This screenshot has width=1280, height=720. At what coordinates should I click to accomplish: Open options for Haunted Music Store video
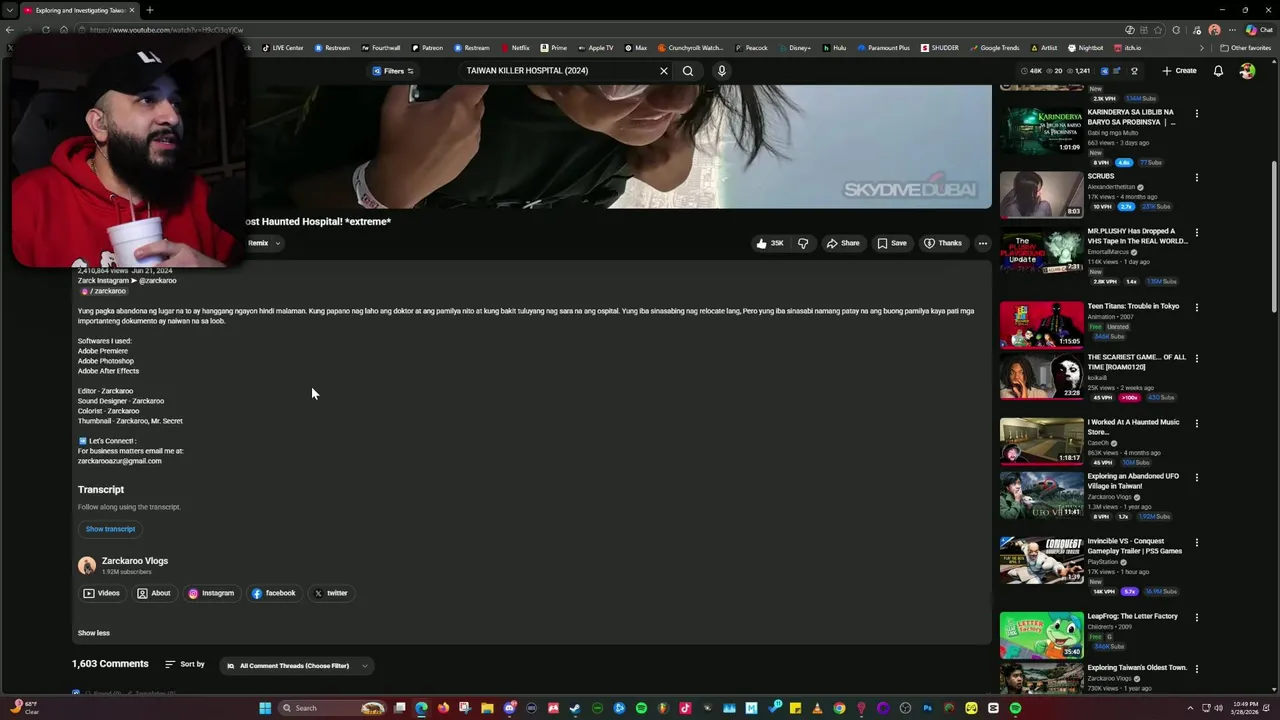(x=1196, y=423)
